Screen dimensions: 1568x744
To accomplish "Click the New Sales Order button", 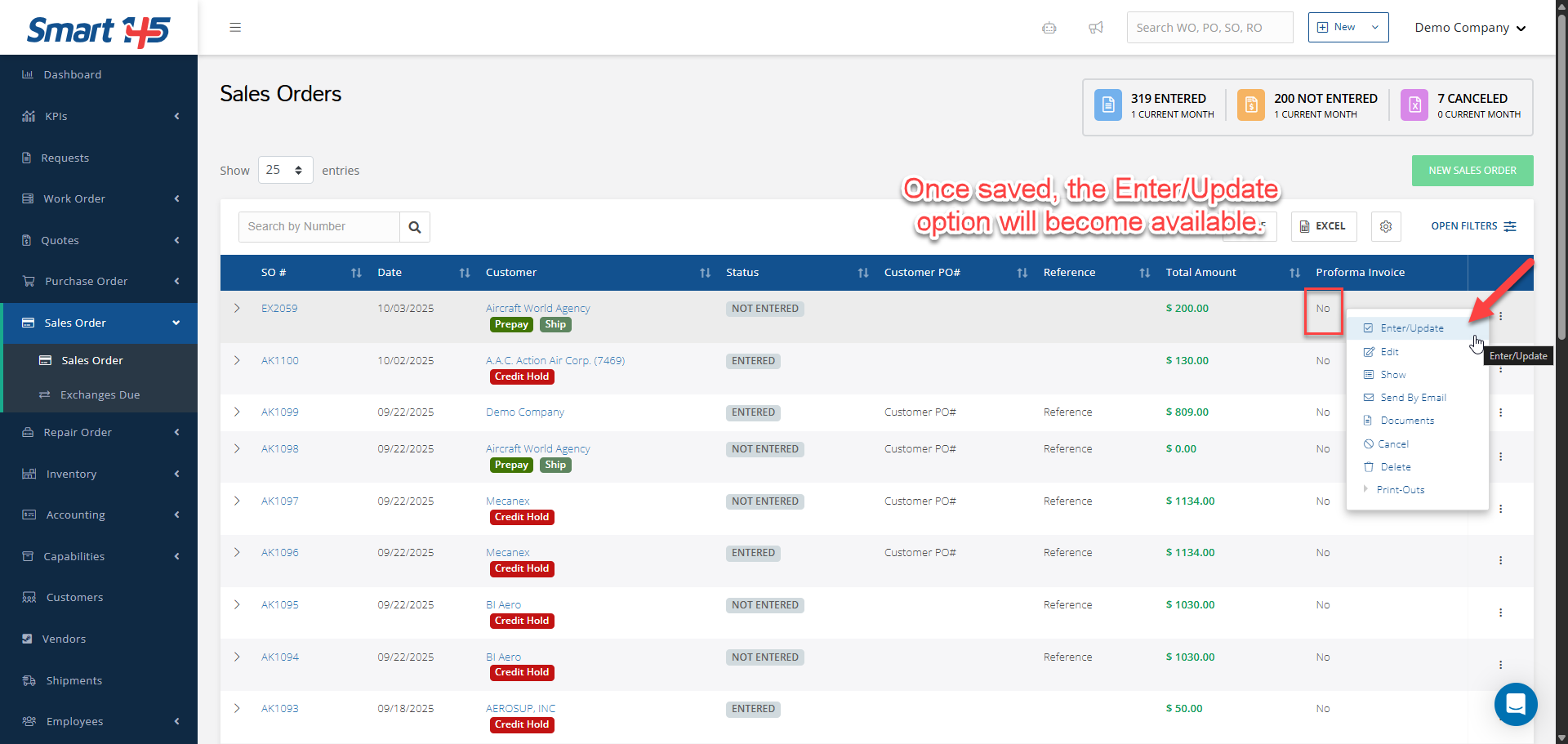I will (1472, 171).
